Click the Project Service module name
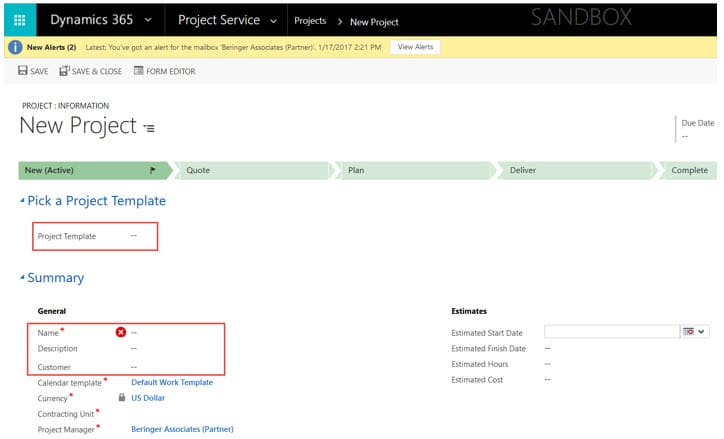 point(219,20)
